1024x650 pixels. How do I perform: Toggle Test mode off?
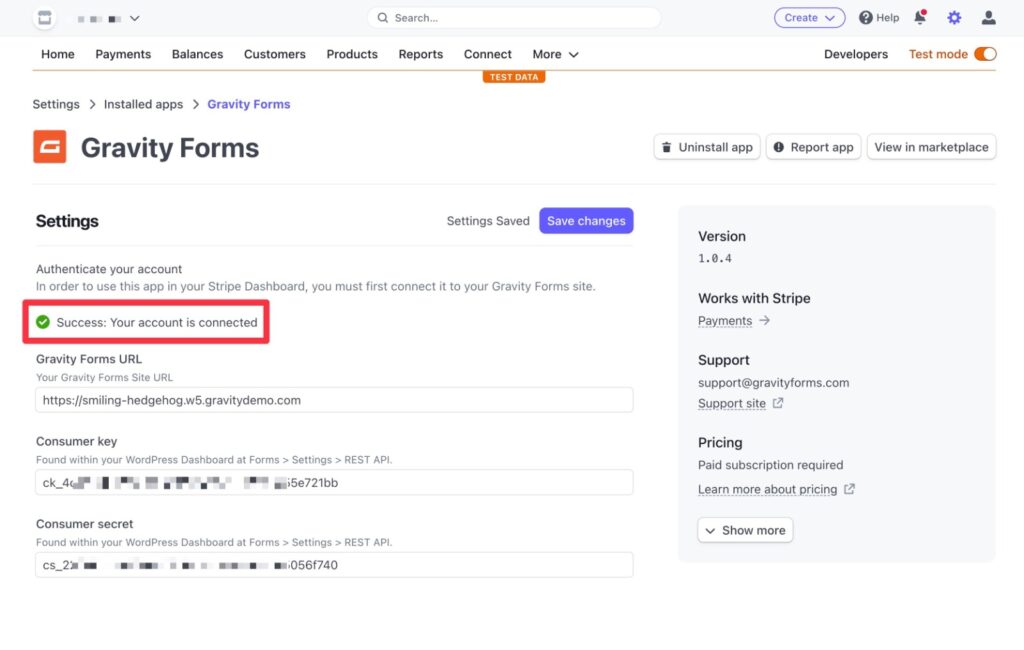coord(984,54)
